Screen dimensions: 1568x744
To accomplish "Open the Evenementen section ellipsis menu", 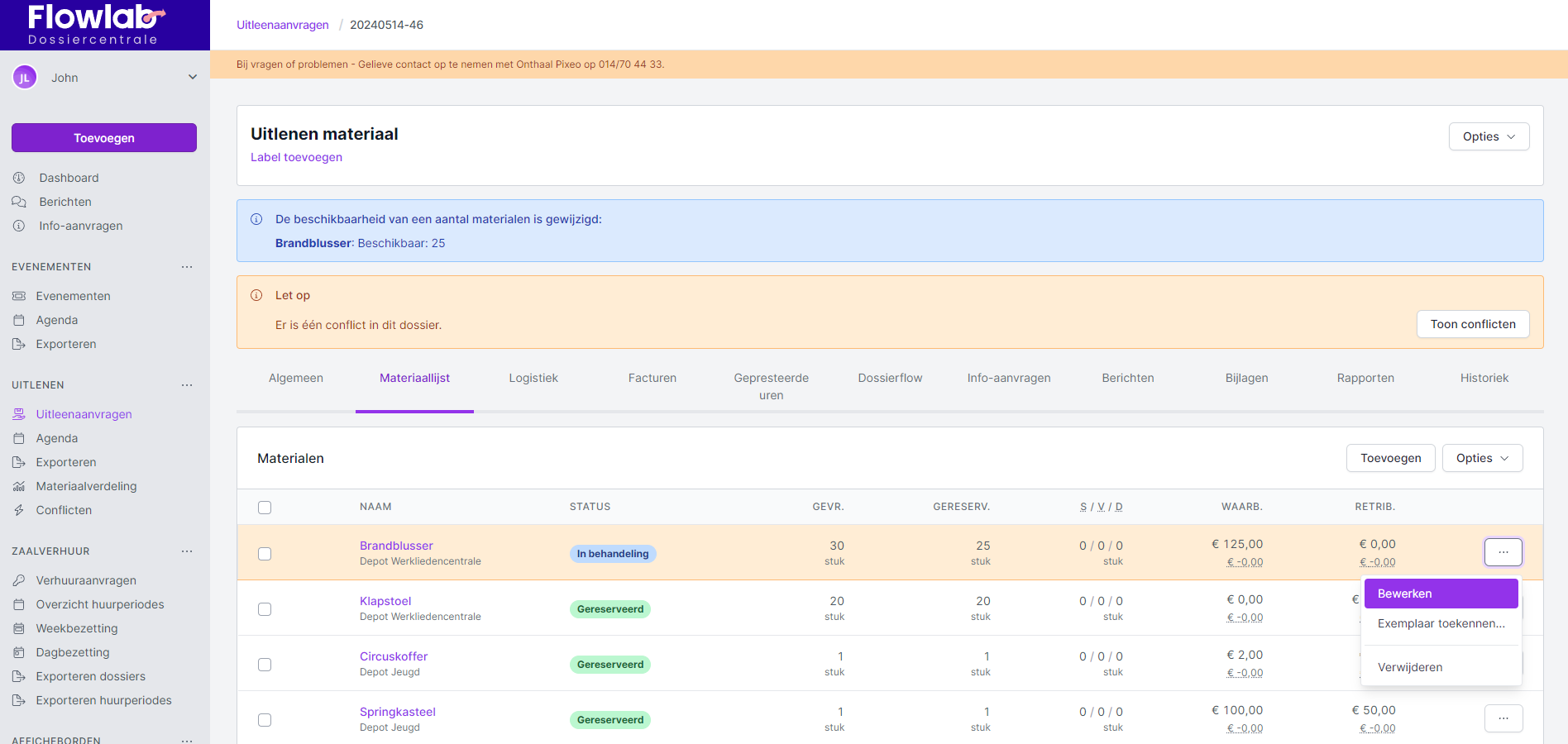I will (187, 267).
